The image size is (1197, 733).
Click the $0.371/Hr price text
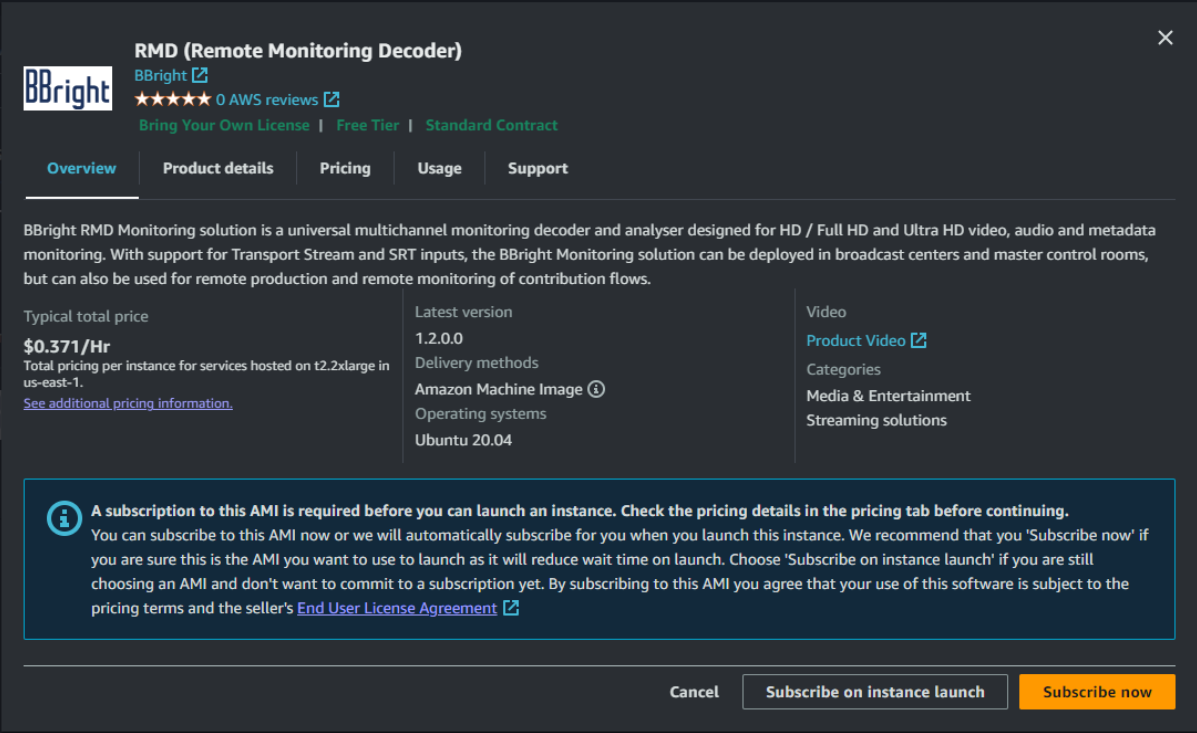[x=67, y=346]
